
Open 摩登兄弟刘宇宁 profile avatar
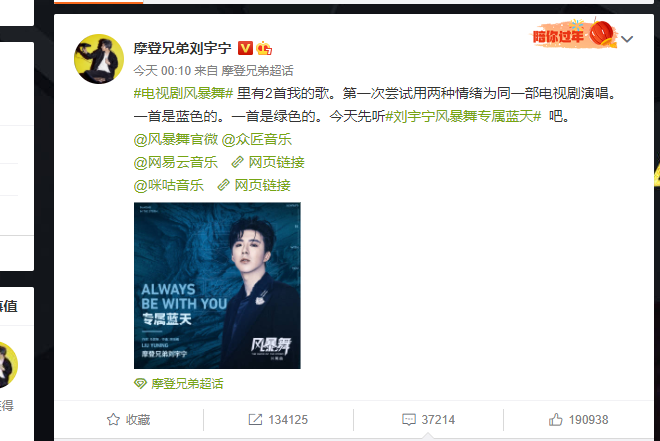99,59
